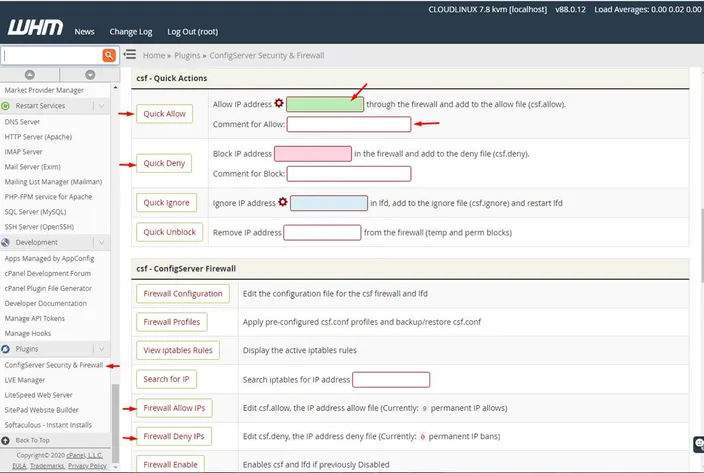Open Manage API Tokens
This screenshot has height=473, width=704.
click(x=35, y=318)
